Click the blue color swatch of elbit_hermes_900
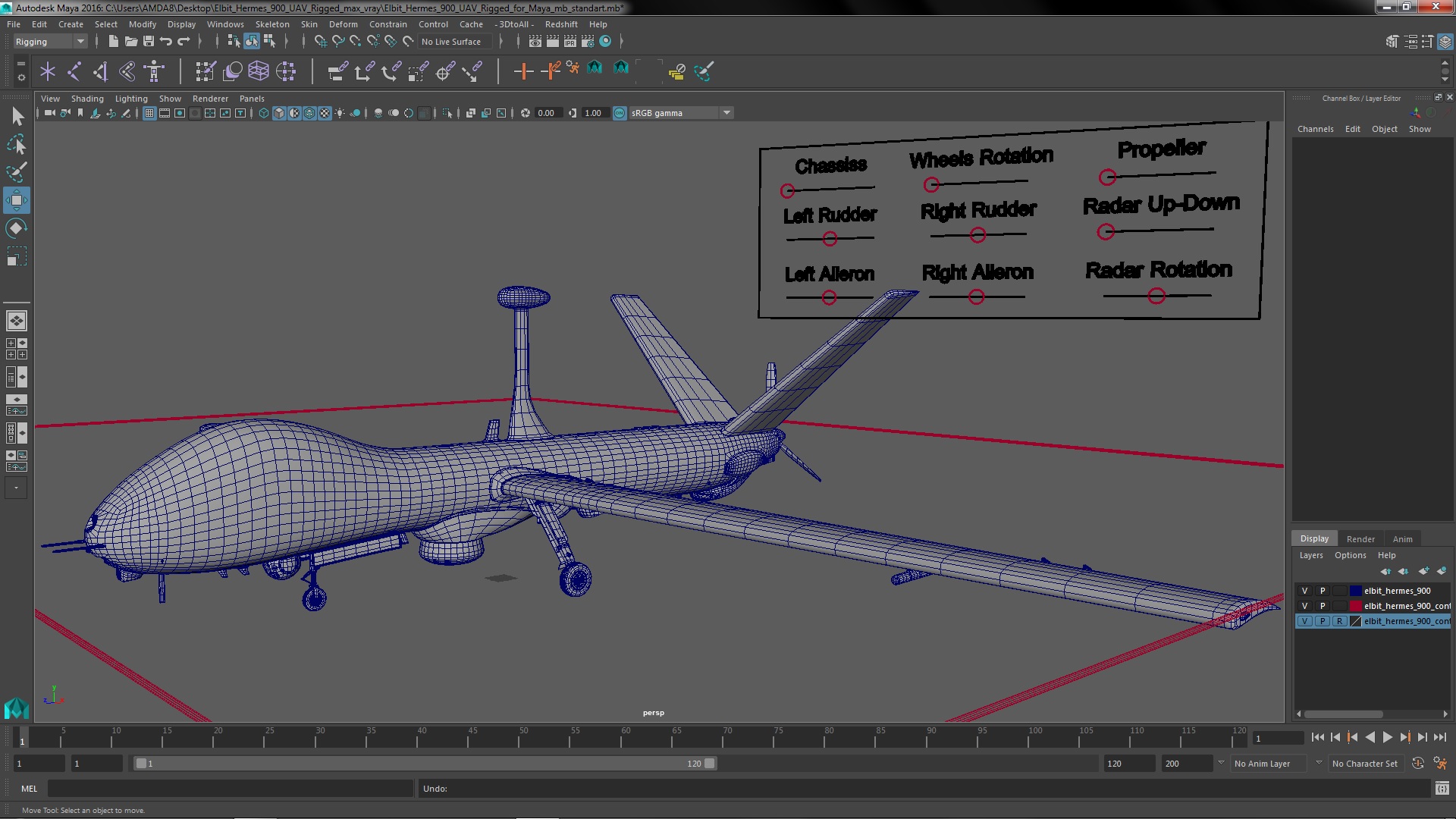The width and height of the screenshot is (1456, 819). [x=1356, y=591]
